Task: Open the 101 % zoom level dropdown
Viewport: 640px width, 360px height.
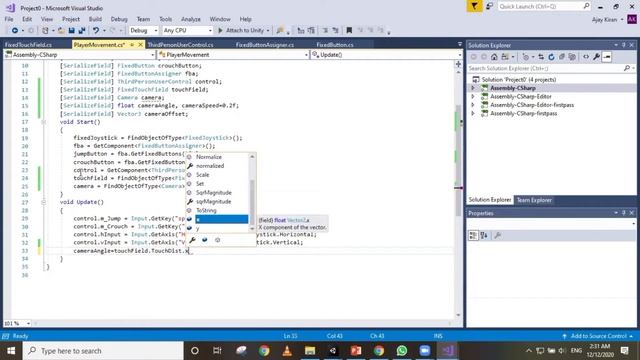Action: tap(17, 323)
